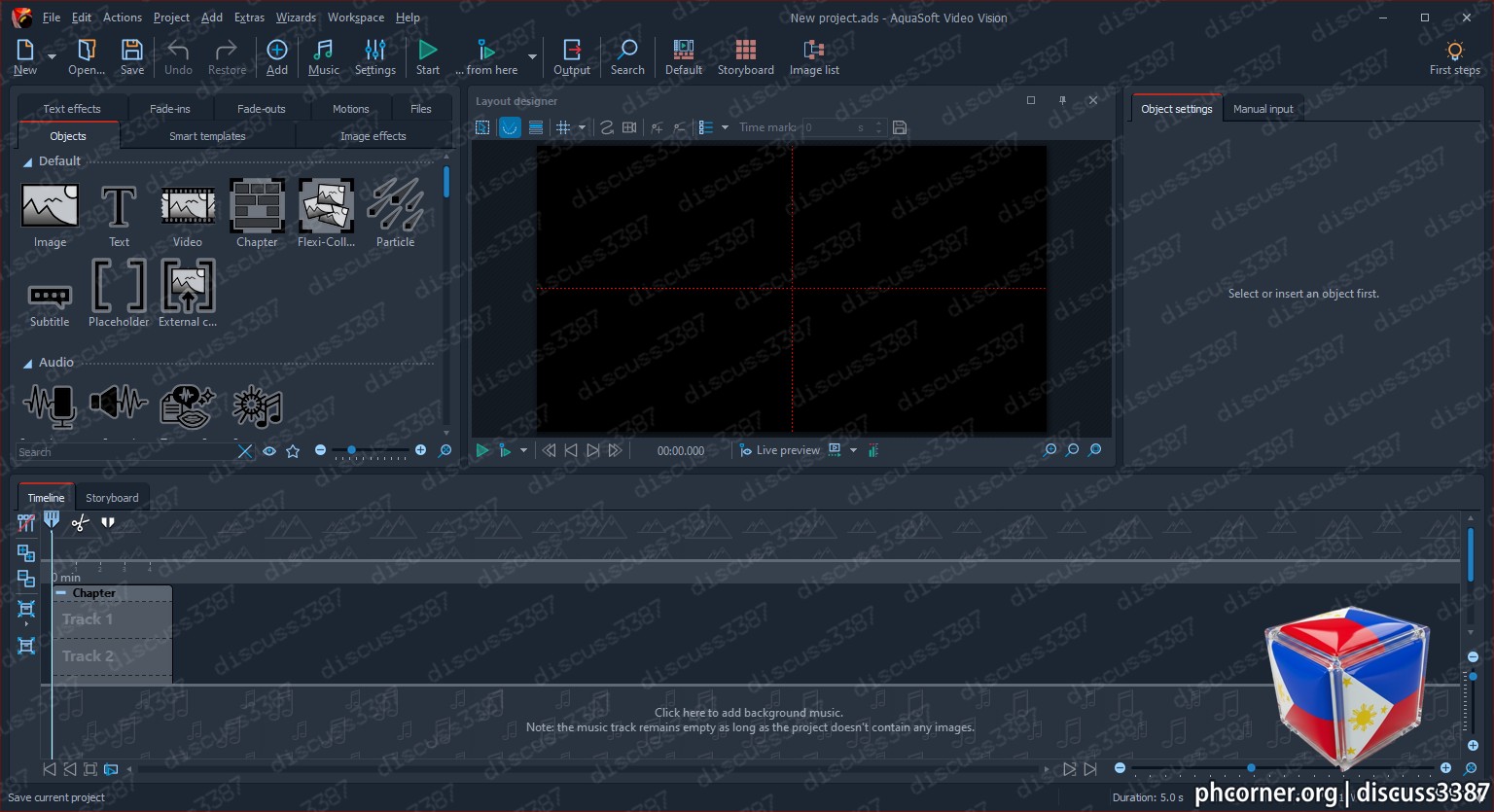Click the Save toolbar icon
The image size is (1494, 812).
coord(132,57)
